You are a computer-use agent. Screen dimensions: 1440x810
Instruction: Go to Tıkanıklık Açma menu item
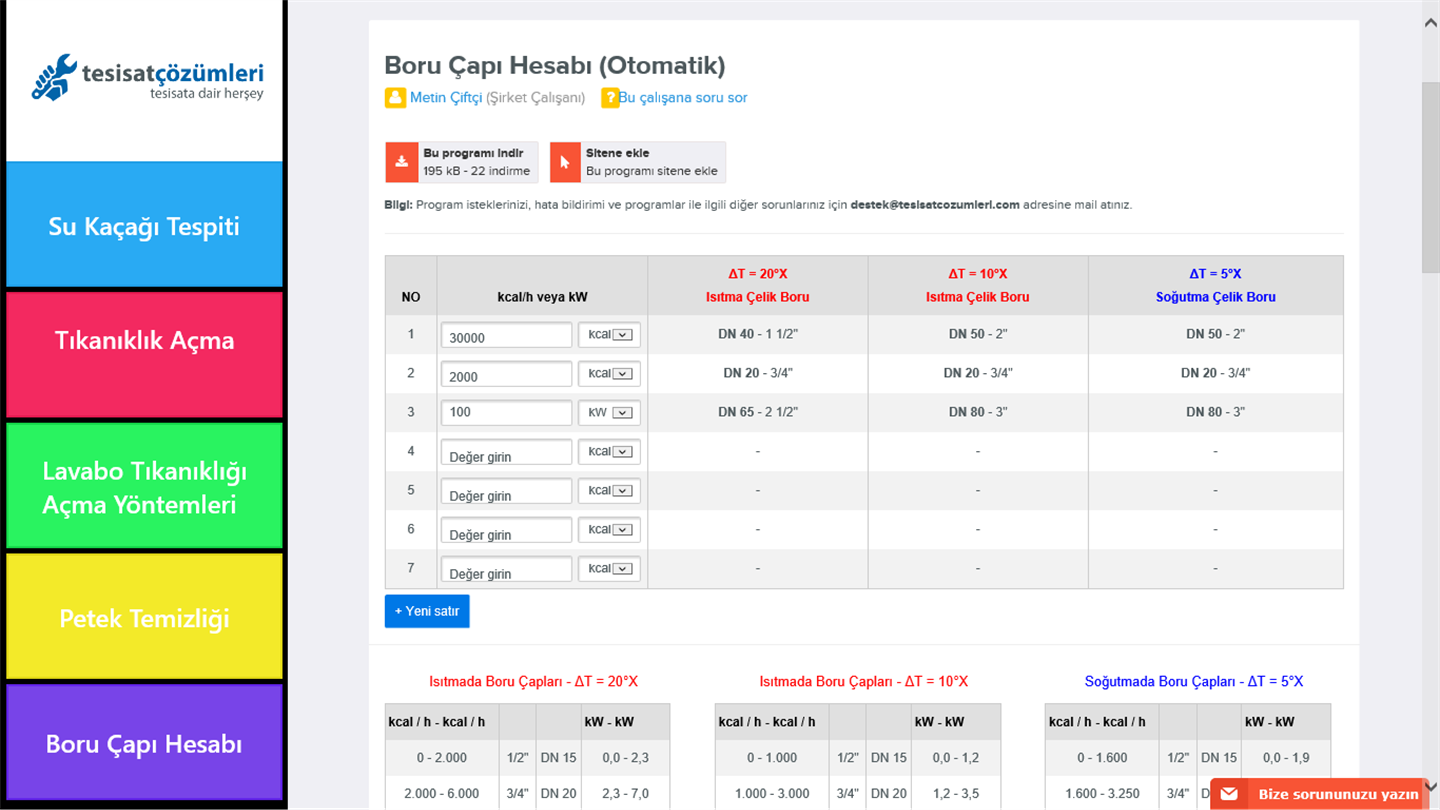144,340
